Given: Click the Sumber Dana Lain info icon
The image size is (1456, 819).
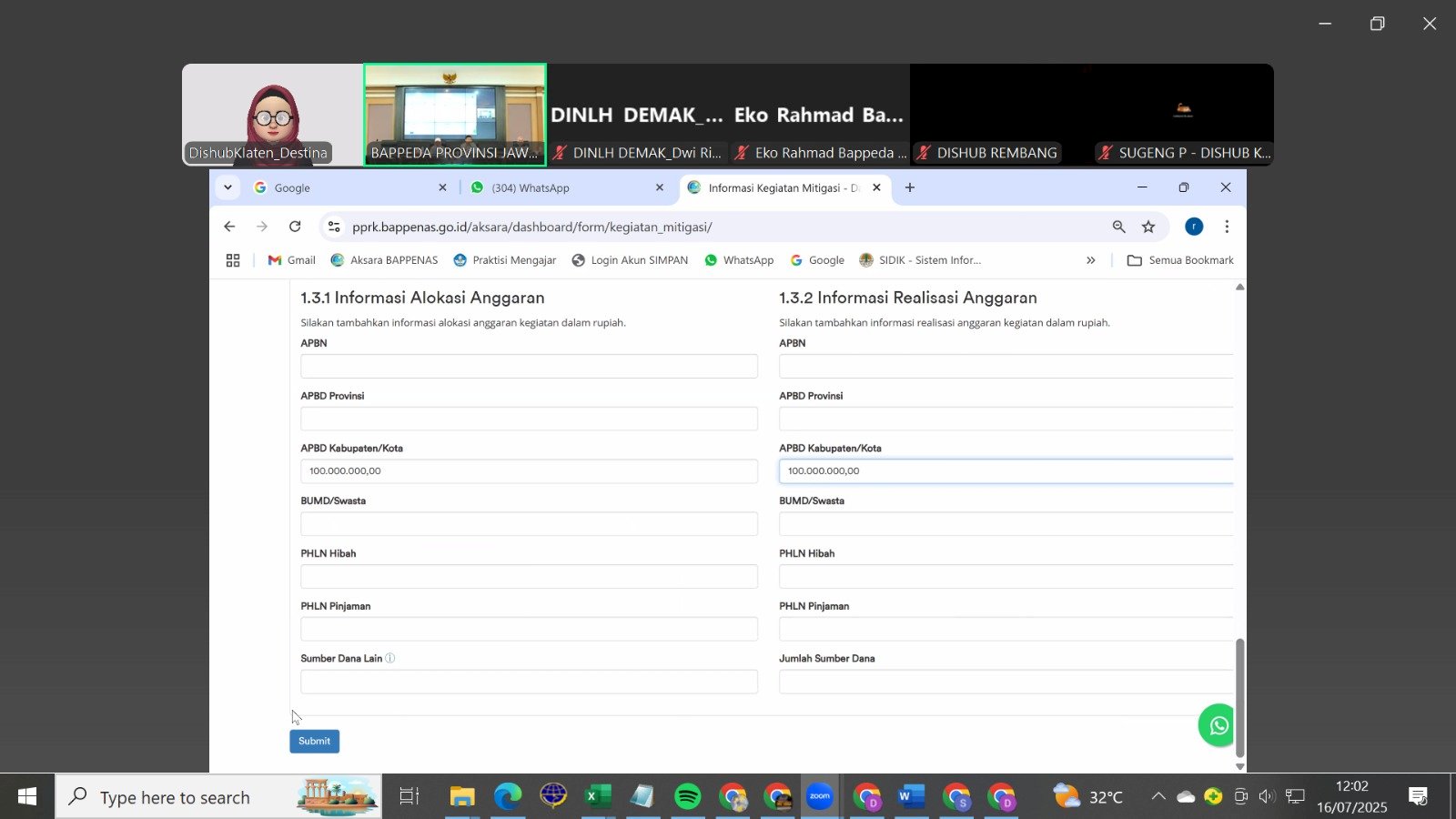Looking at the screenshot, I should pyautogui.click(x=390, y=658).
